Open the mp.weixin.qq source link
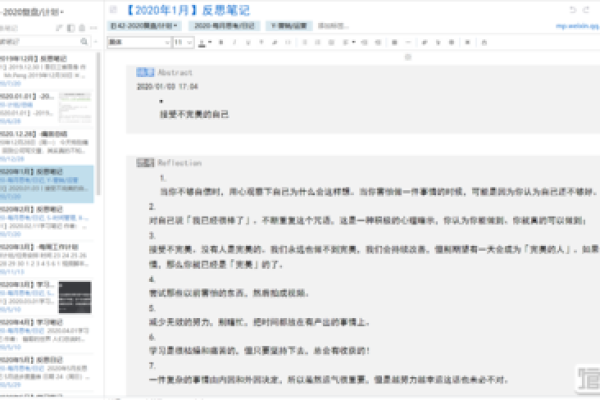The image size is (600, 400). (x=577, y=26)
